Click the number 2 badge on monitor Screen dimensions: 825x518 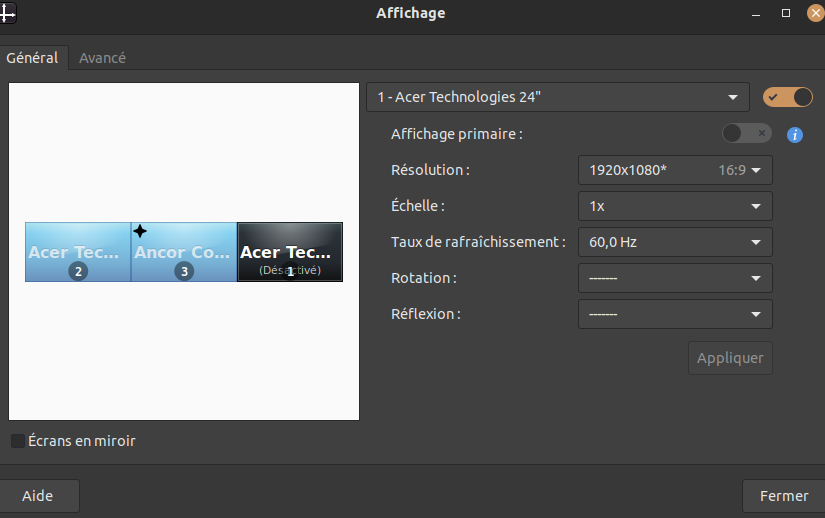pyautogui.click(x=78, y=271)
